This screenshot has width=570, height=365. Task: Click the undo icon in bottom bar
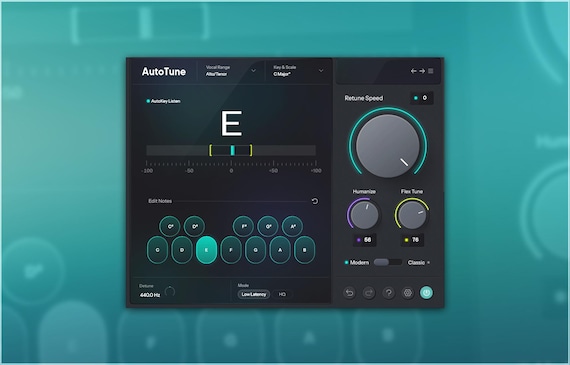point(349,293)
